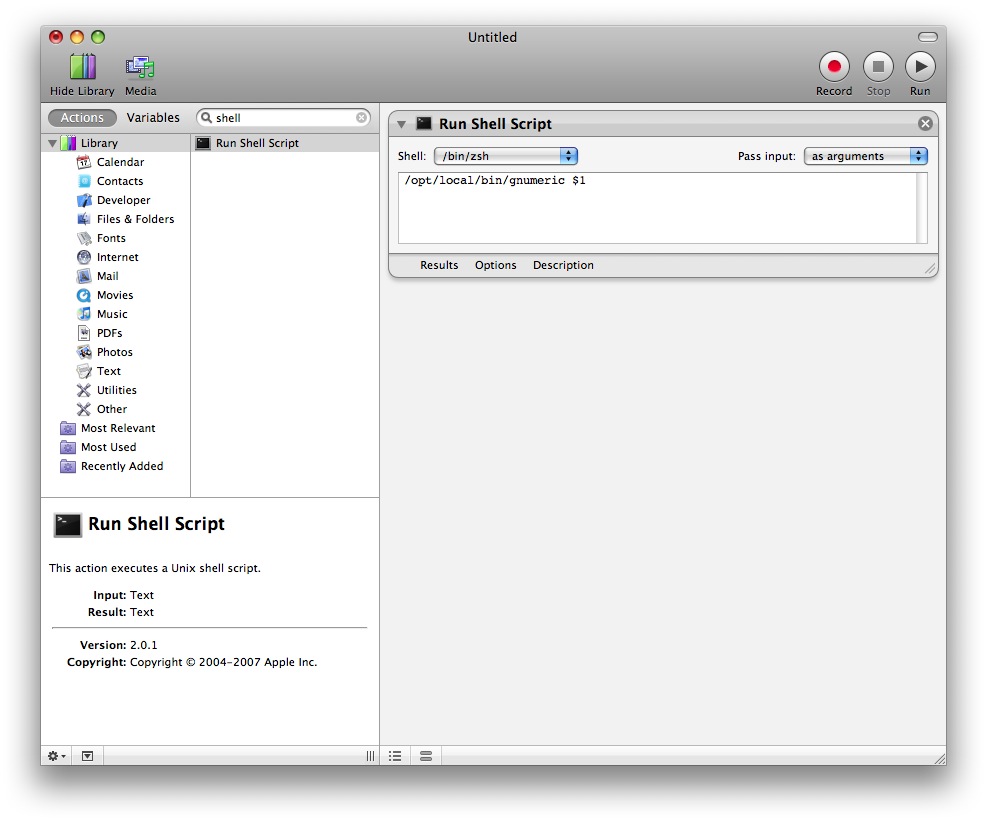The width and height of the screenshot is (987, 821).
Task: Click the Stop workflow button
Action: click(x=878, y=67)
